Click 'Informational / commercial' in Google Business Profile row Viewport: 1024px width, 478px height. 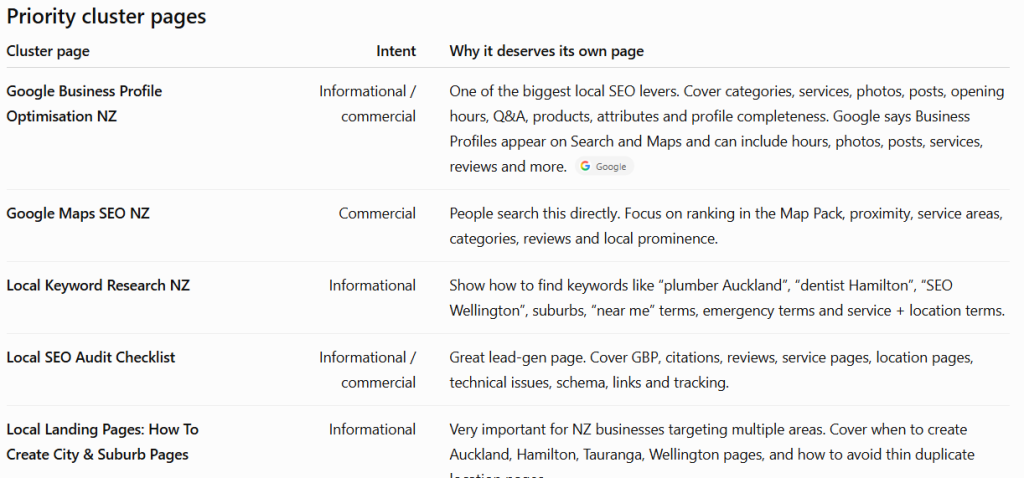click(368, 104)
